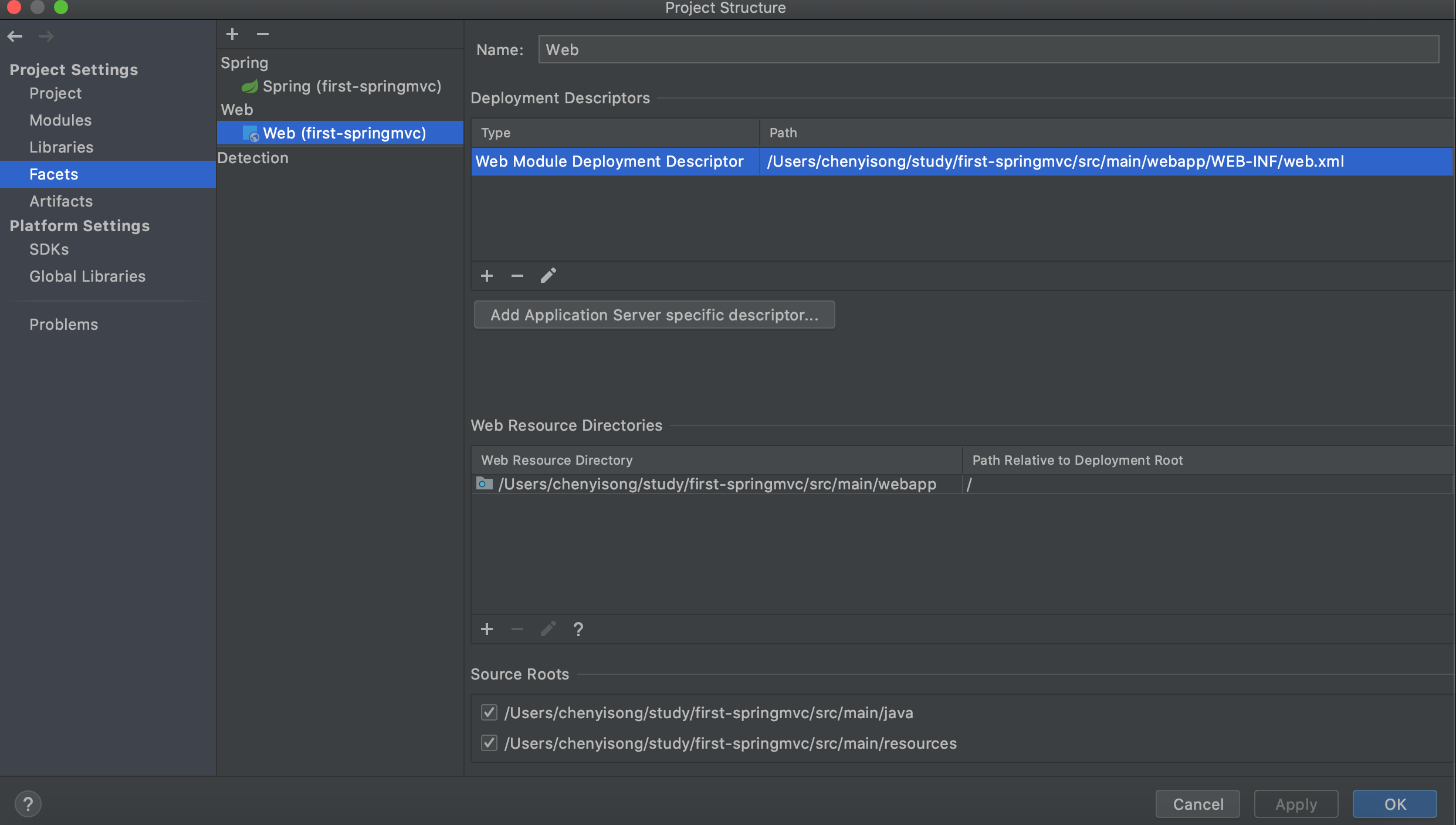Open web resource directories help question mark
The image size is (1456, 825).
click(578, 630)
